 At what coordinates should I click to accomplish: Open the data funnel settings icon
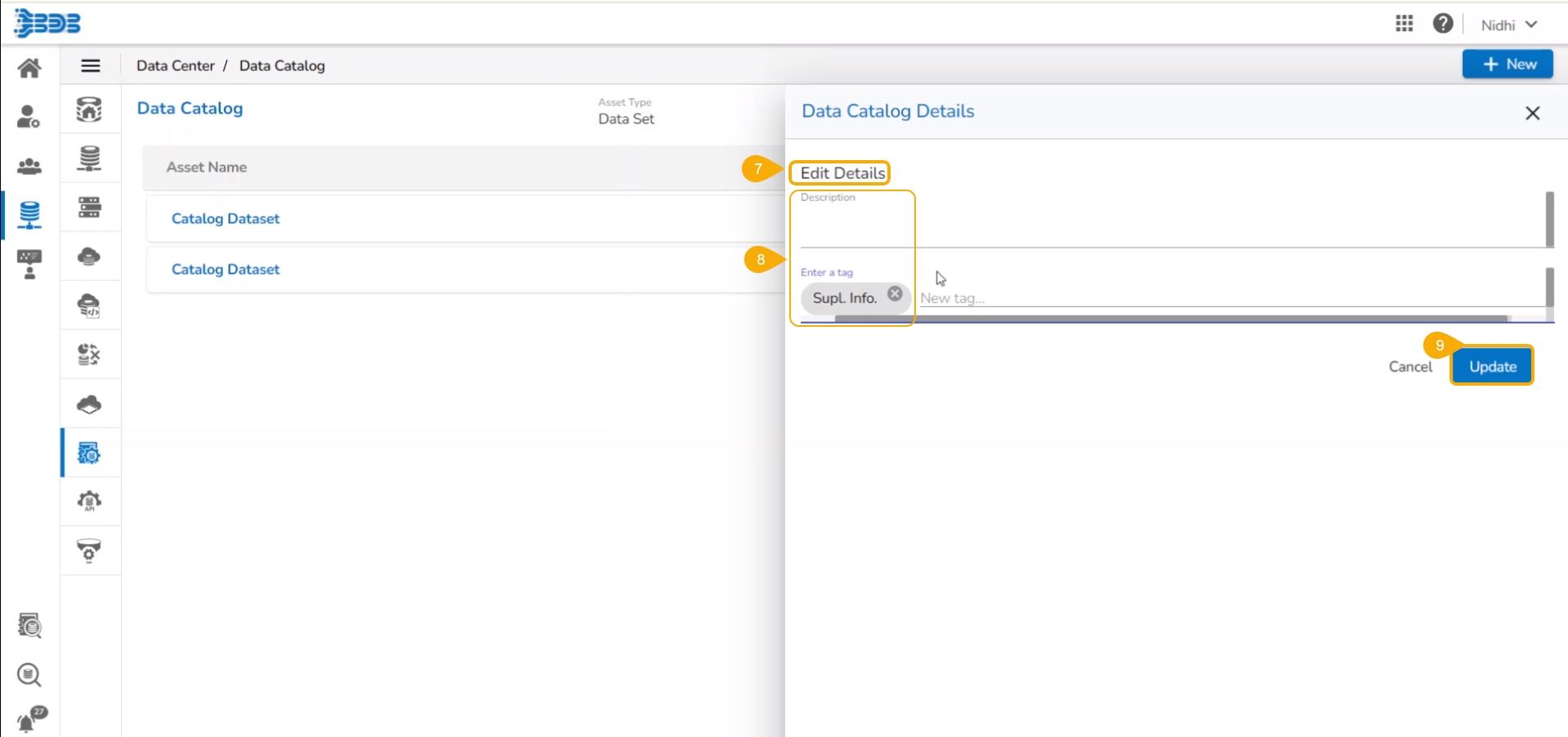pos(89,551)
